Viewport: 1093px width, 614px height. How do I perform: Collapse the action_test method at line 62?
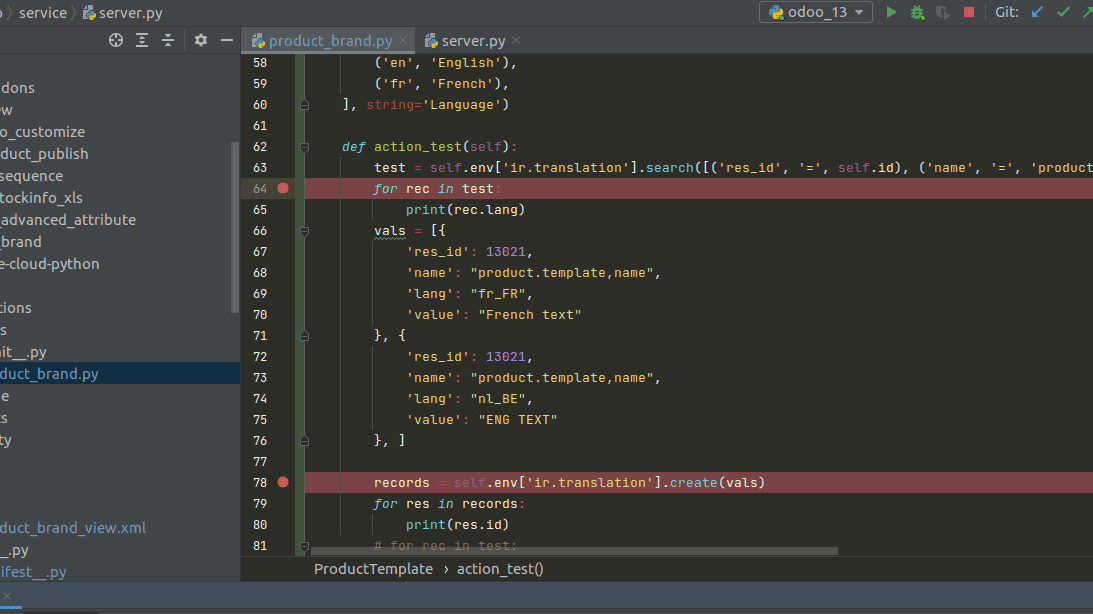pos(305,147)
